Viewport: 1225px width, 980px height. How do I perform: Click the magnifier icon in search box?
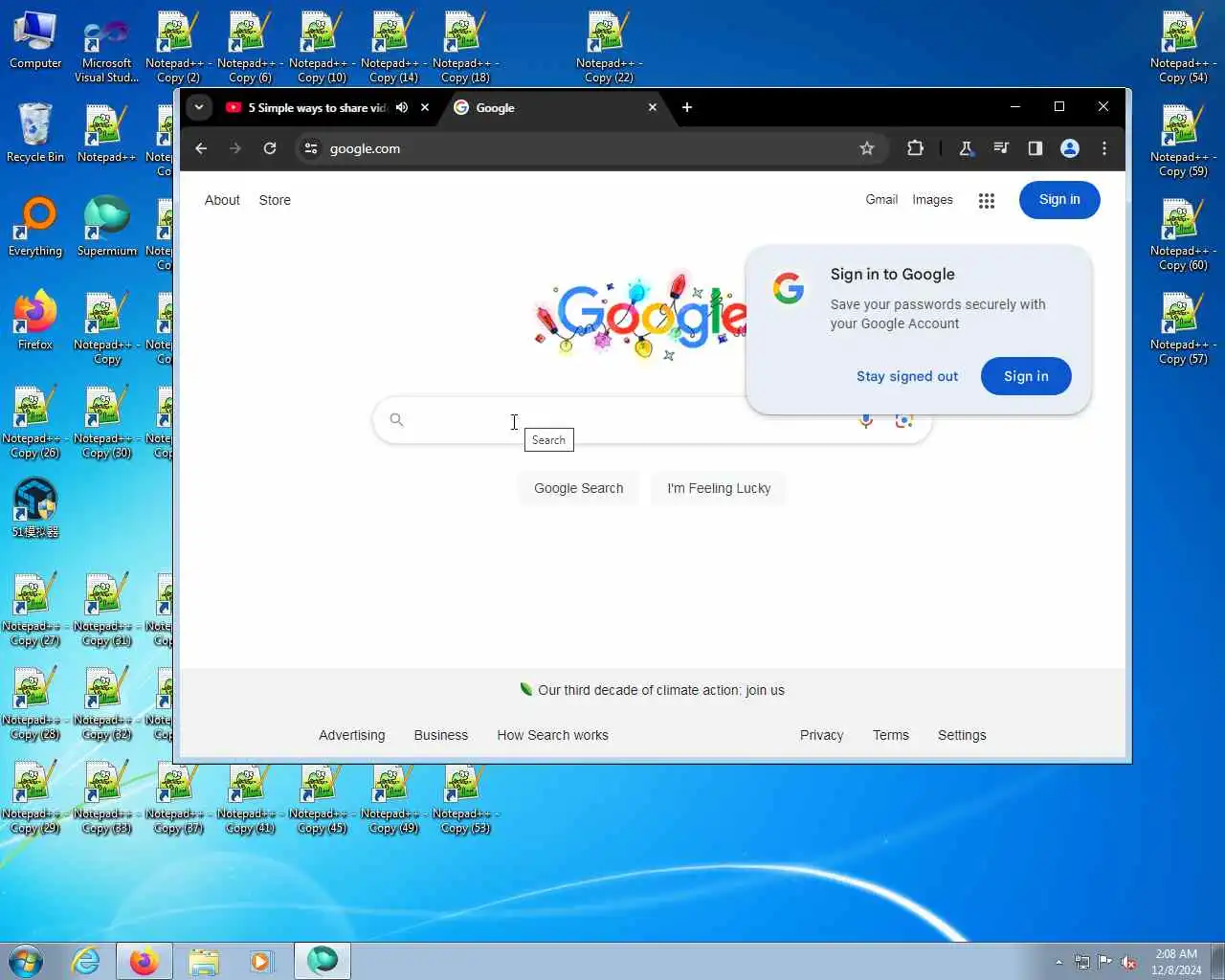tap(396, 419)
